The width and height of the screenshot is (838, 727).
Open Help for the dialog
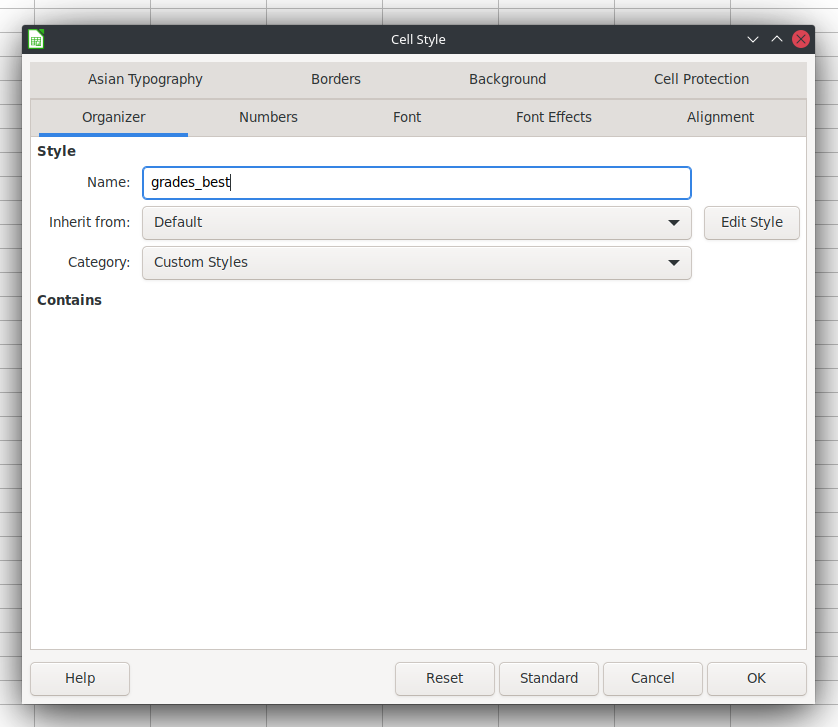tap(80, 678)
